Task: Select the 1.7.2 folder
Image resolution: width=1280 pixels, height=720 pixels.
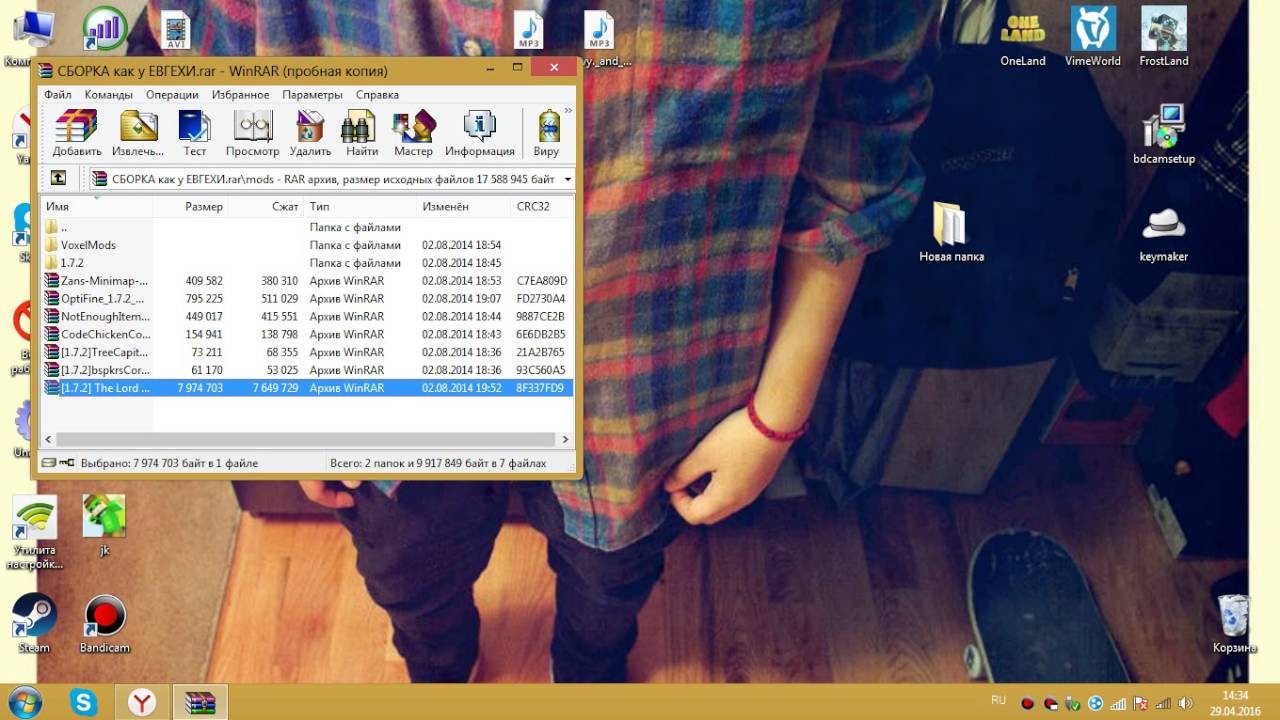Action: point(308,263)
